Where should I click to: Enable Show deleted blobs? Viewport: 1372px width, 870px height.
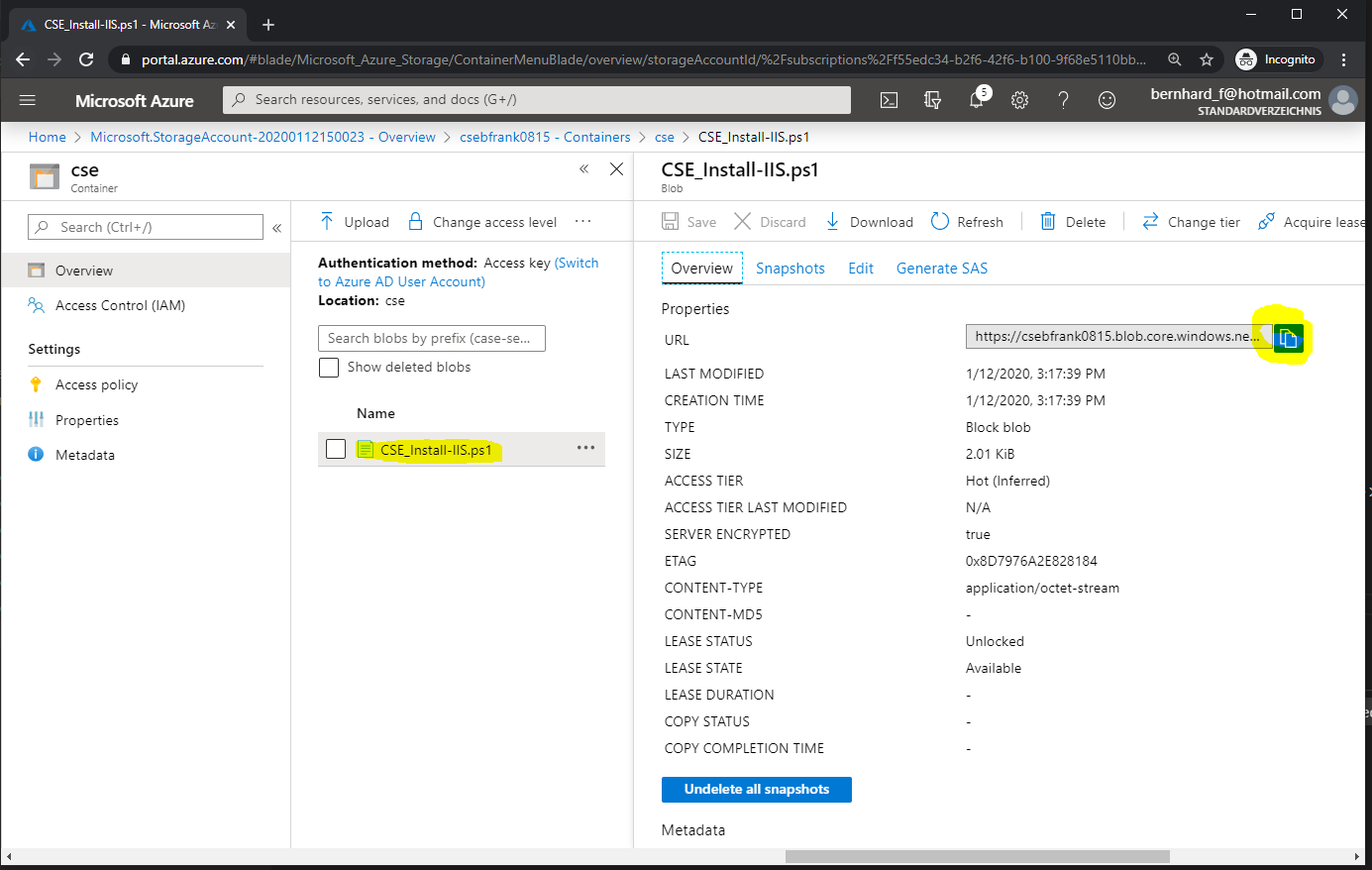tap(328, 367)
